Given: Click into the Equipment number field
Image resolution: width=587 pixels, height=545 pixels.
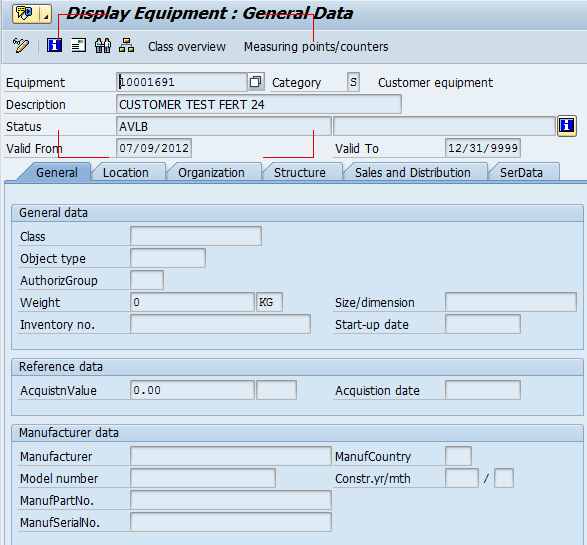Looking at the screenshot, I should point(182,82).
